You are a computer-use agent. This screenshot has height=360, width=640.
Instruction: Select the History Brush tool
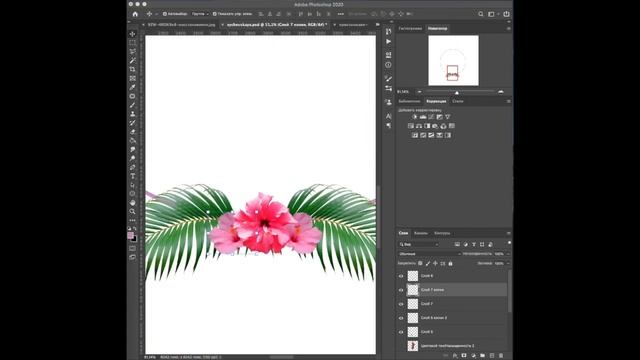tap(132, 123)
